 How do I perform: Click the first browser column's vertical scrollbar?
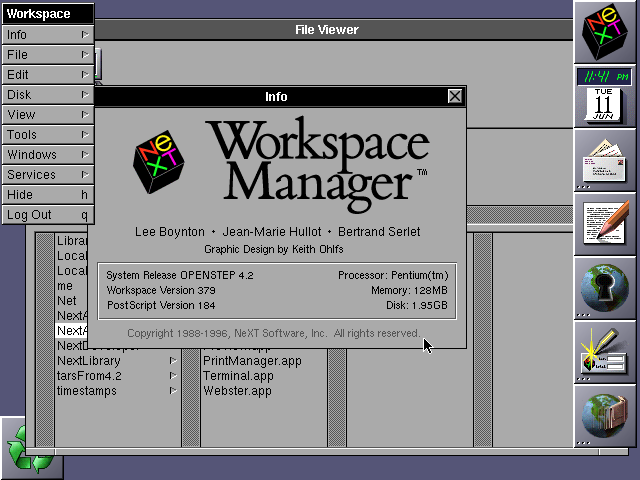44,340
